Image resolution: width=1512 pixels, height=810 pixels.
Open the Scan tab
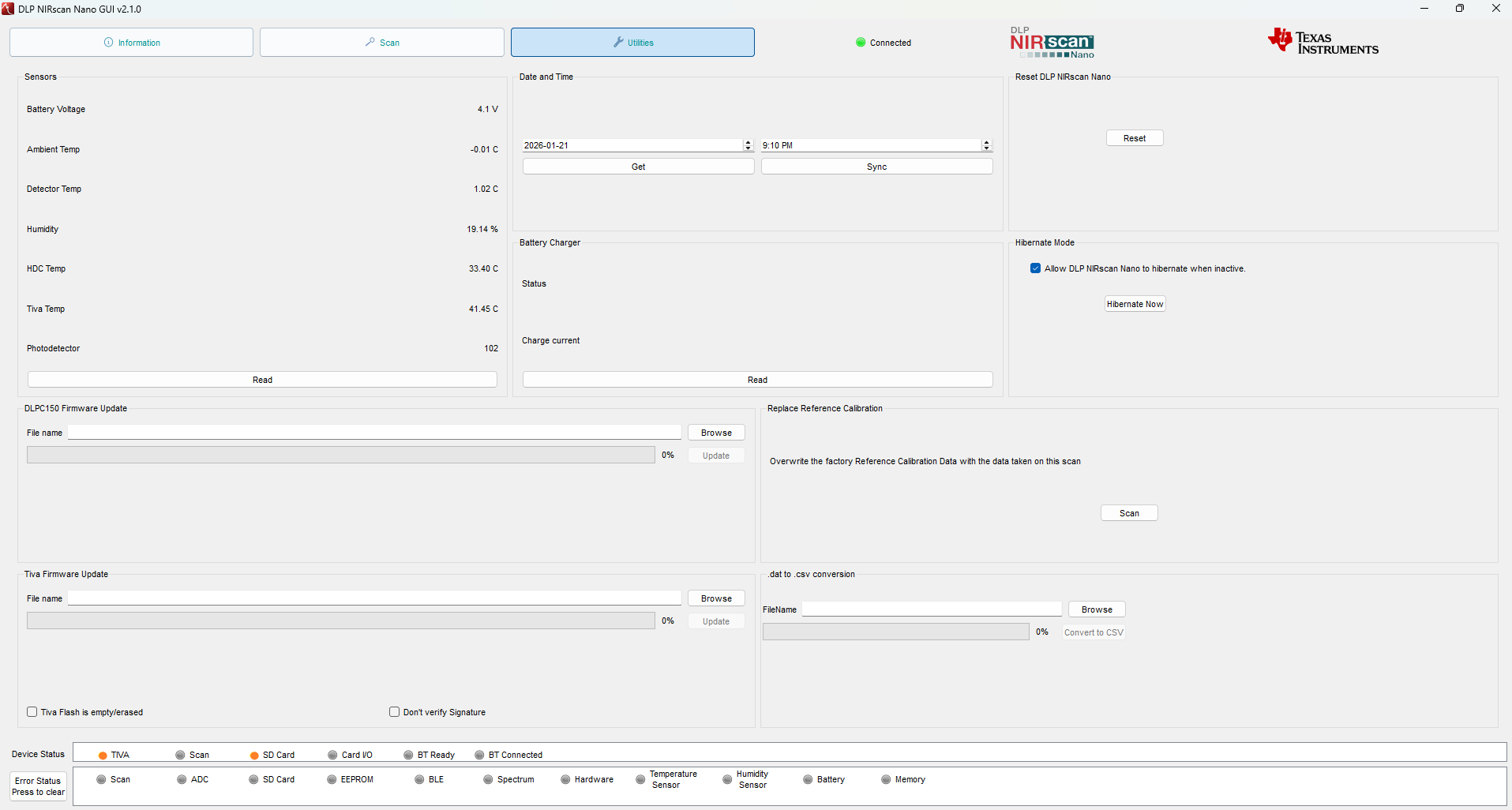(x=382, y=43)
